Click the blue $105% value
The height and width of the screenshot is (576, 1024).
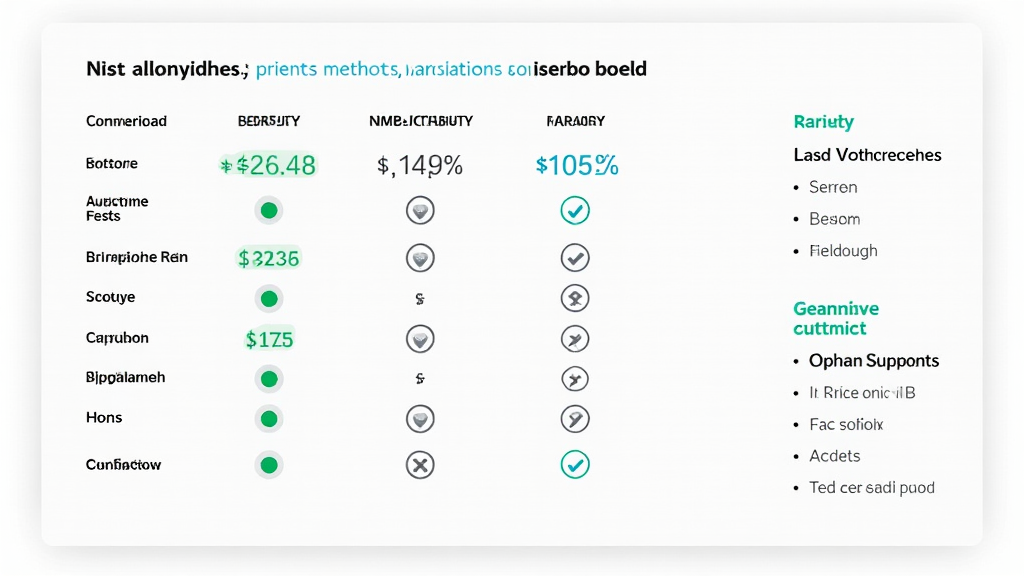[x=577, y=165]
